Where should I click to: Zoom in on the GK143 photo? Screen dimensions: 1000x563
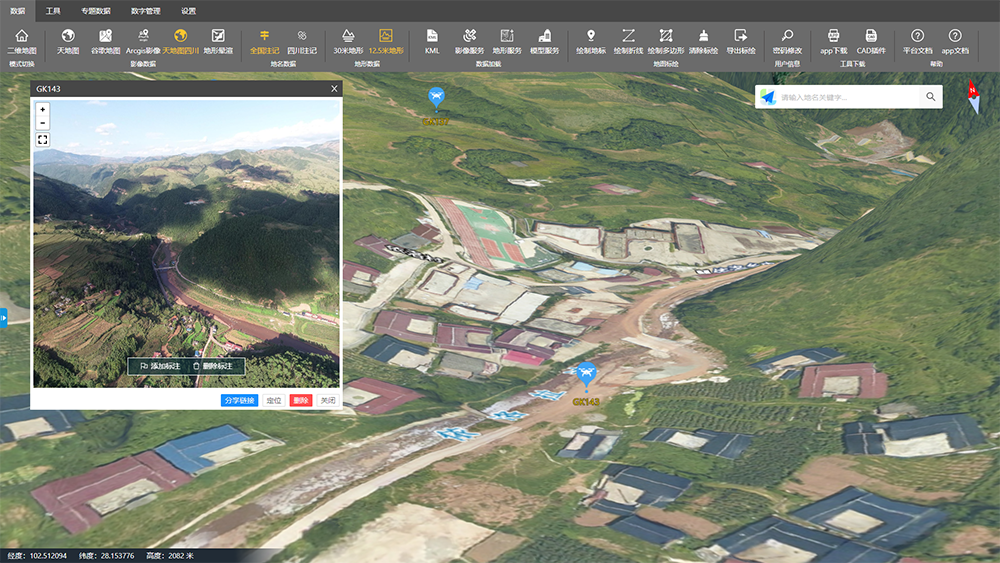coord(43,109)
